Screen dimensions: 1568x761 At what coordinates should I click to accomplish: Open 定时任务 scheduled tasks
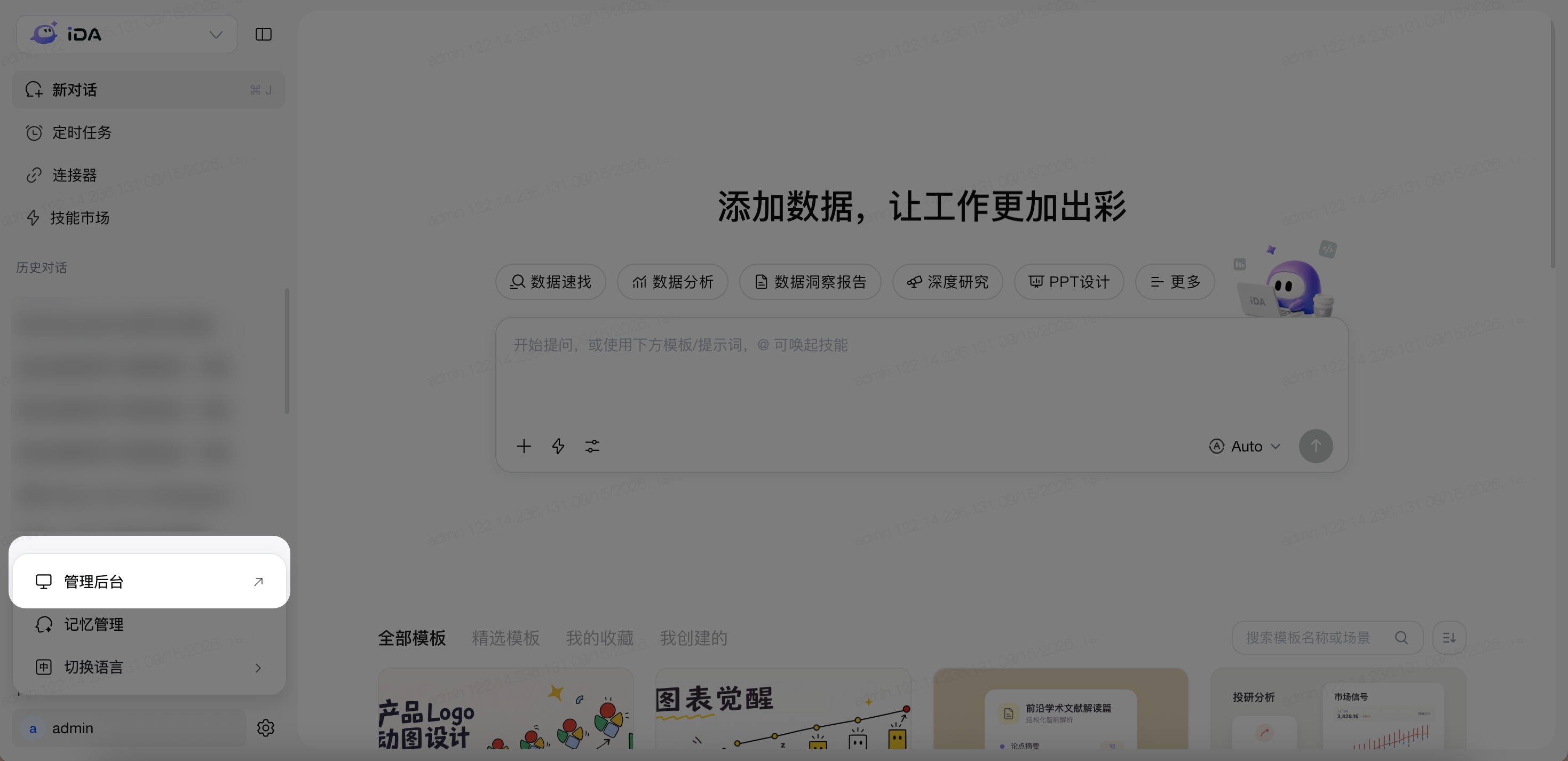pos(148,132)
